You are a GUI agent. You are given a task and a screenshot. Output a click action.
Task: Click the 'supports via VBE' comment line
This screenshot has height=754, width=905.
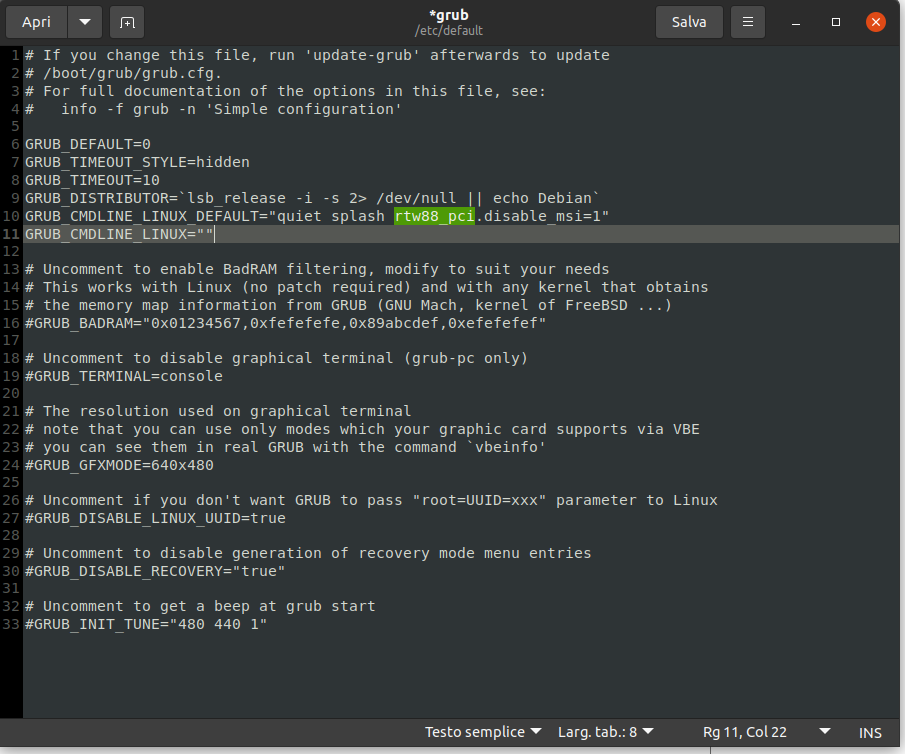[362, 429]
